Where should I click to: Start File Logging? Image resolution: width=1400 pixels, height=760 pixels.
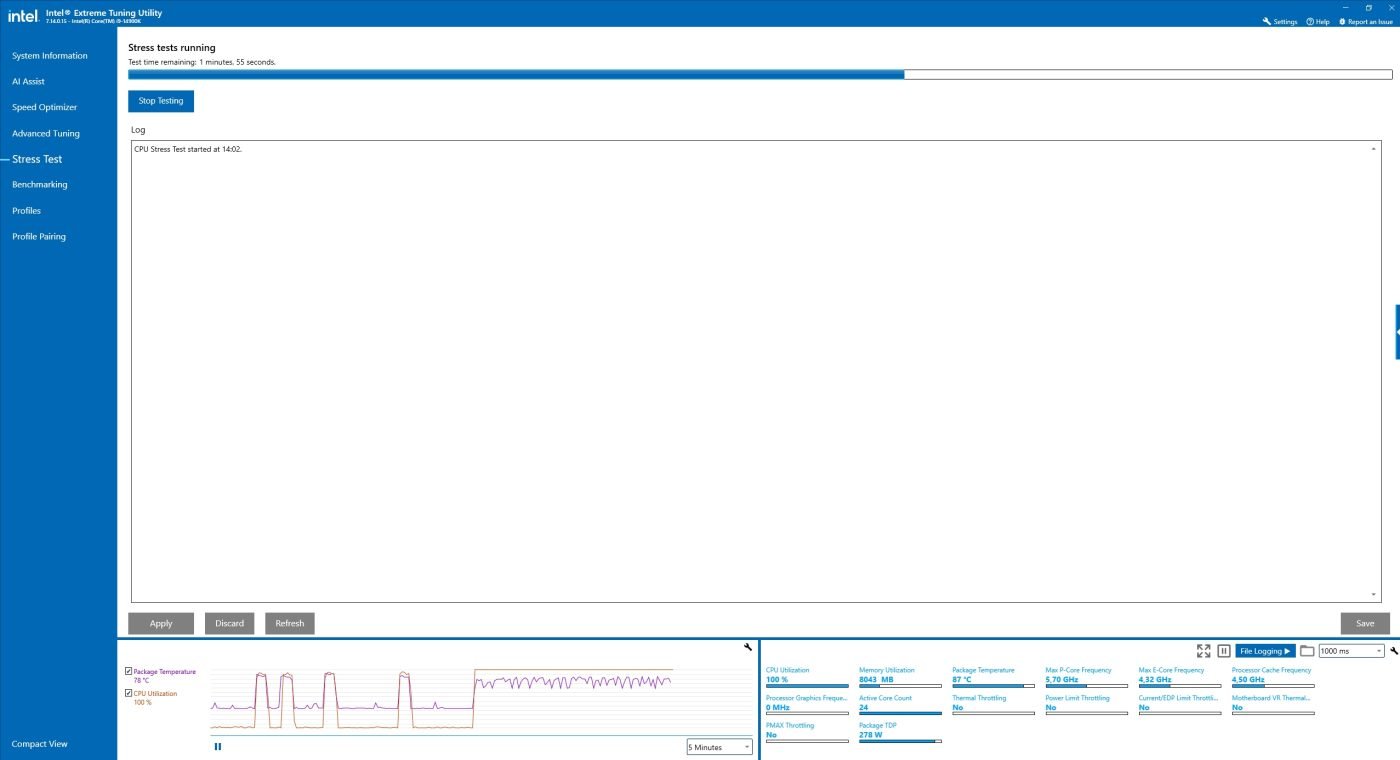(x=1265, y=651)
